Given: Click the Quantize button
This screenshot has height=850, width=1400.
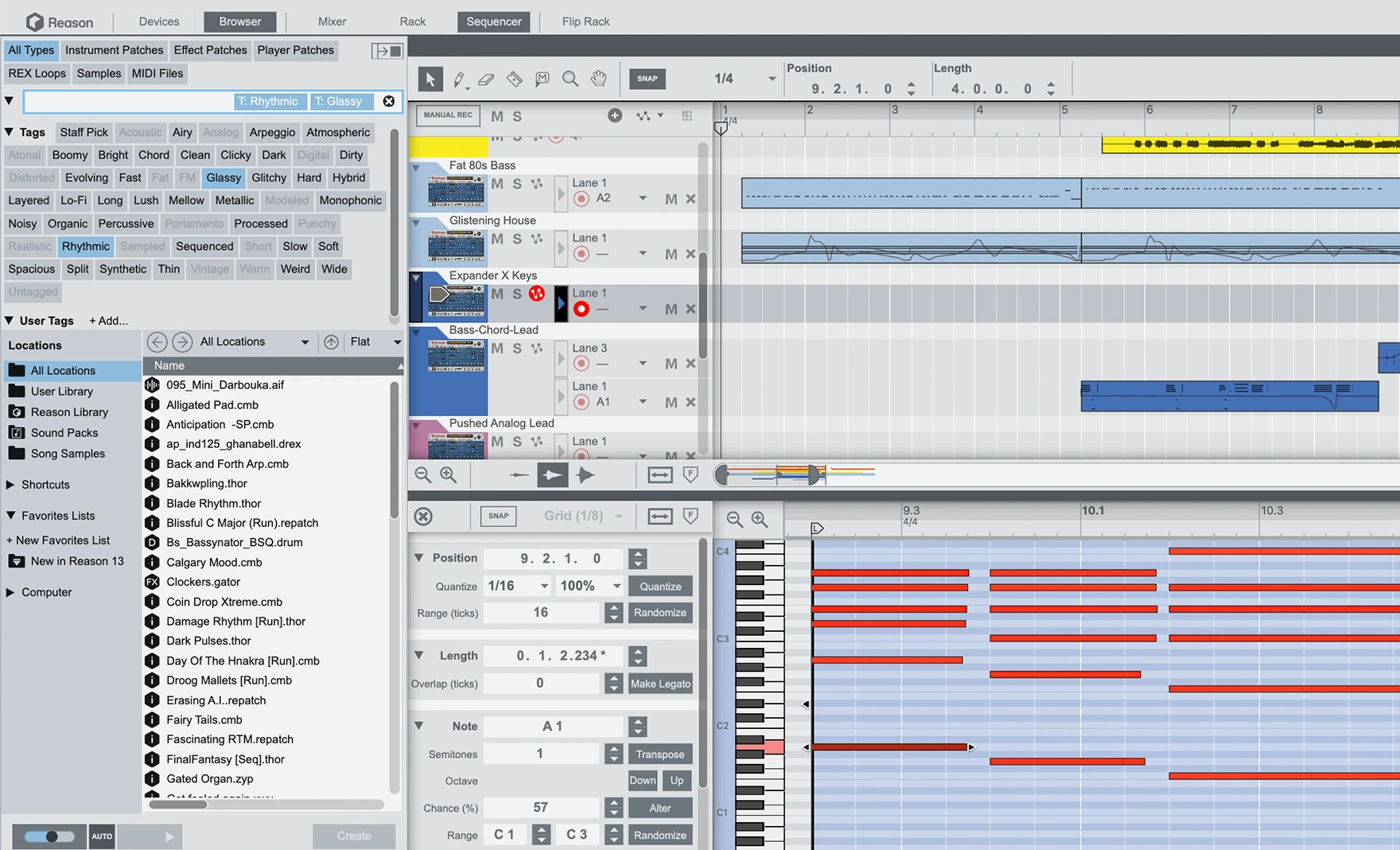Looking at the screenshot, I should click(659, 586).
